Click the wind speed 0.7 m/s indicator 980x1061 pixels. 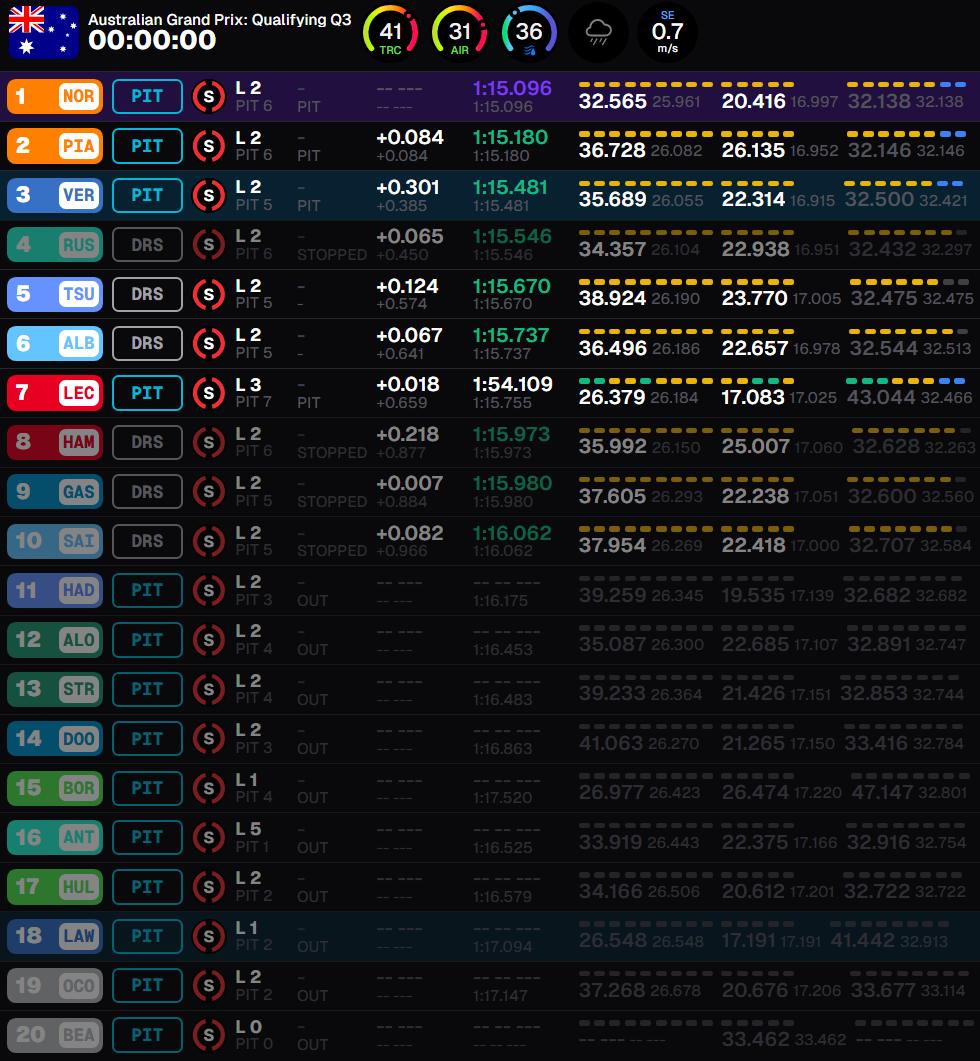point(667,32)
